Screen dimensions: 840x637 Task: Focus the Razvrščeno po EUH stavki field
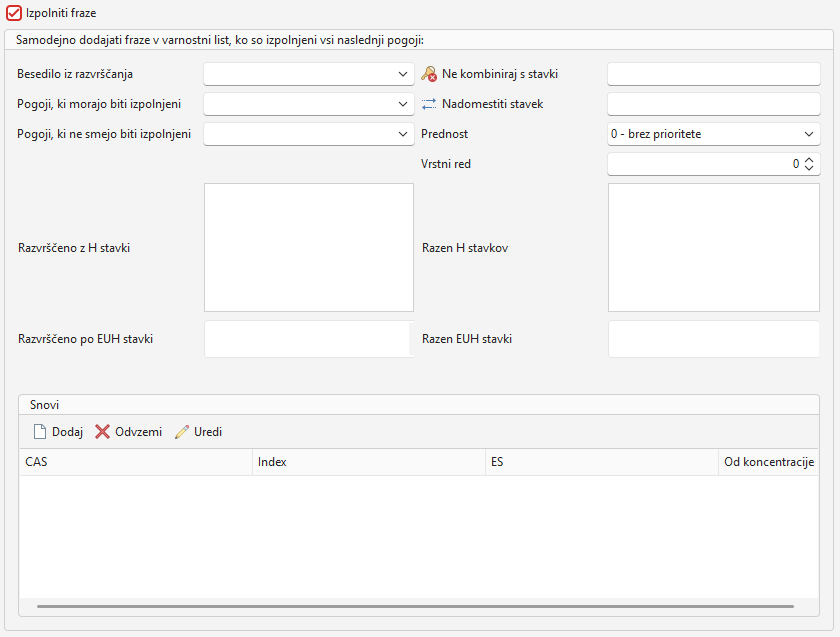(x=309, y=339)
